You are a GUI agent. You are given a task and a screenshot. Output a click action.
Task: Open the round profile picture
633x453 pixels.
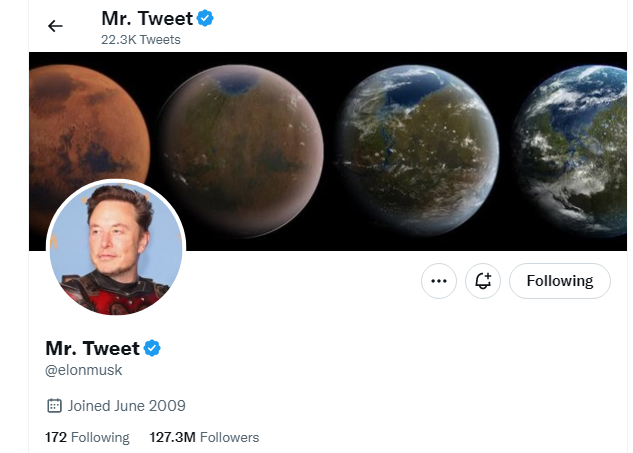pyautogui.click(x=116, y=247)
